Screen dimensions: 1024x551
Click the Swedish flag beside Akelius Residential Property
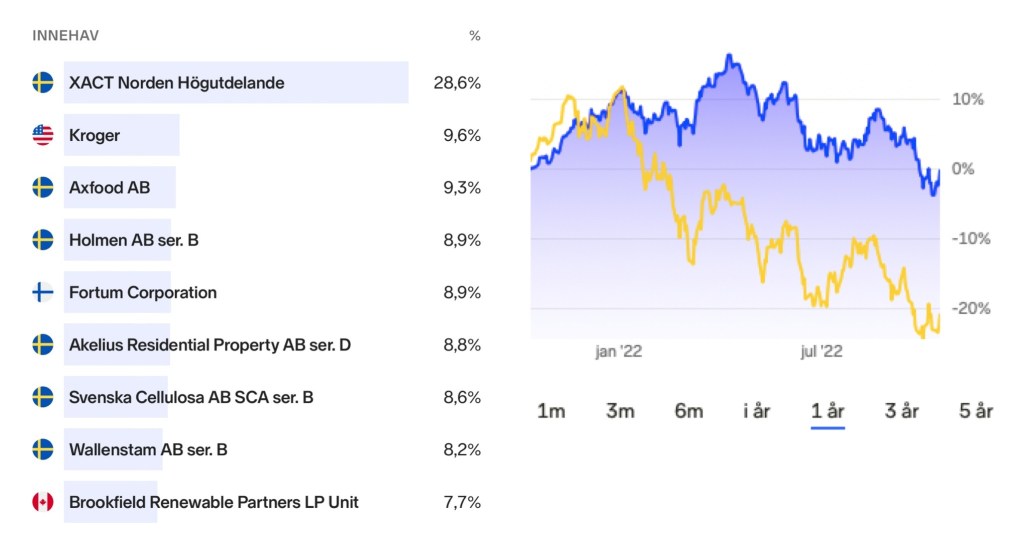43,345
